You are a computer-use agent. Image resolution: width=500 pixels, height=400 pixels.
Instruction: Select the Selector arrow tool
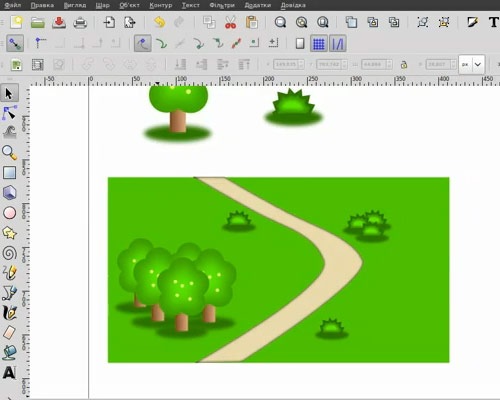tap(9, 94)
